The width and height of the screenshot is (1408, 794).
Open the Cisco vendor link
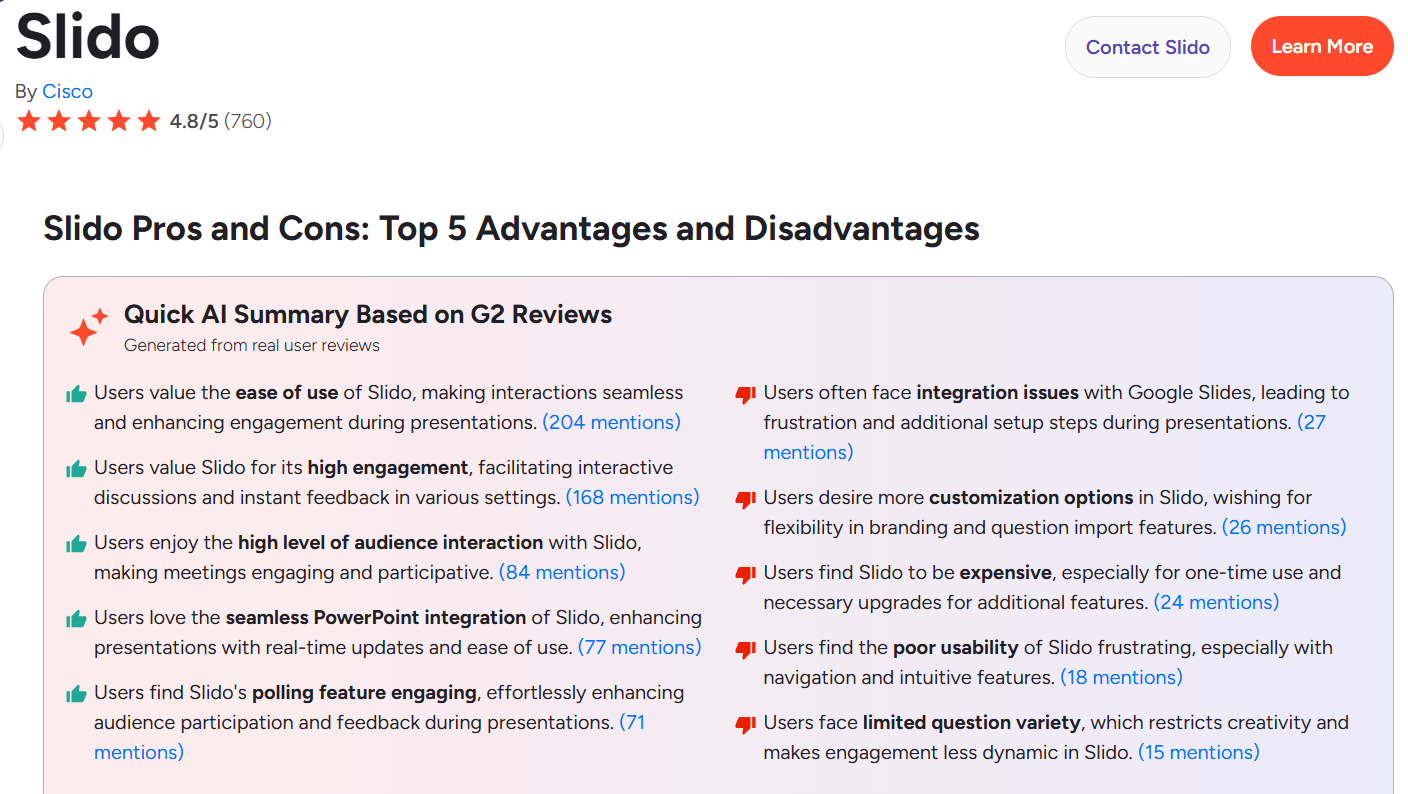(x=67, y=91)
